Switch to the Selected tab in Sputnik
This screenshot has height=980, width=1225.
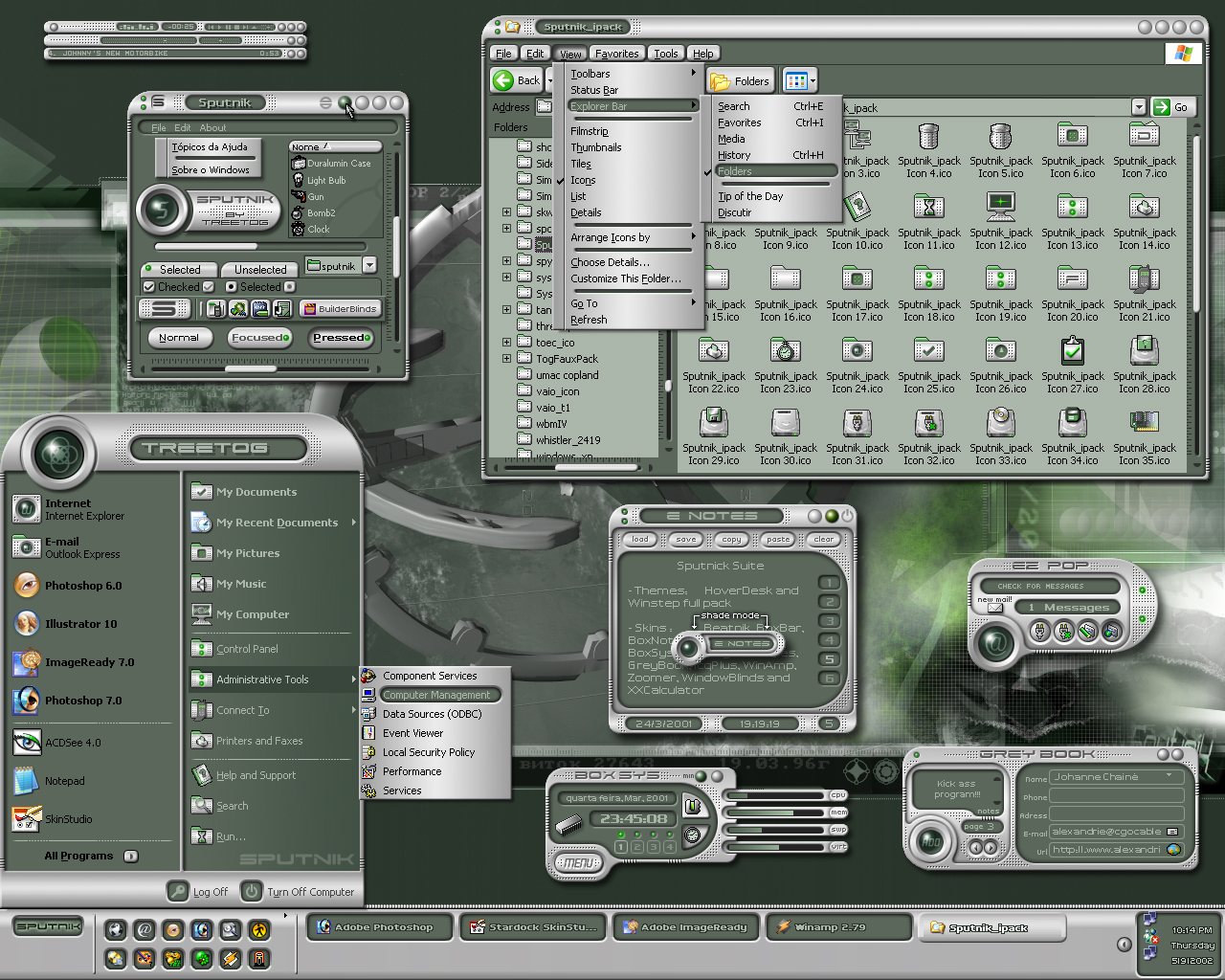[x=180, y=270]
